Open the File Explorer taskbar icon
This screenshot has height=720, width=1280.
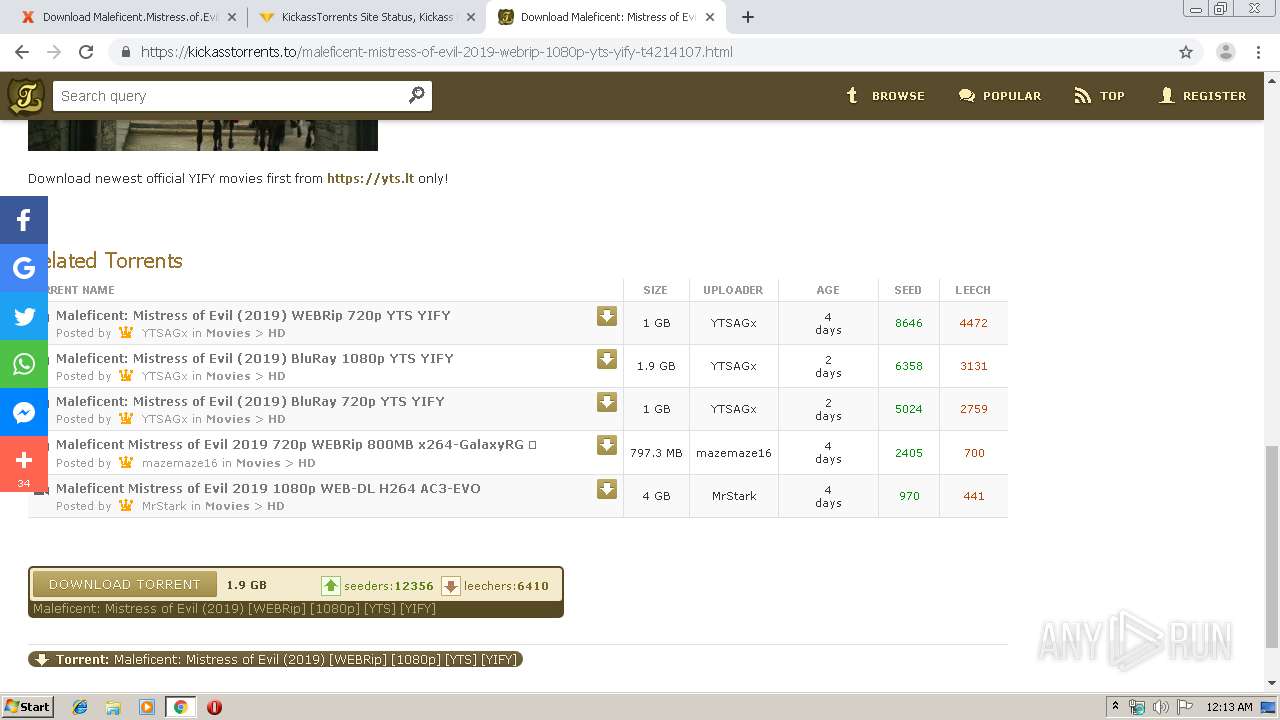[113, 707]
